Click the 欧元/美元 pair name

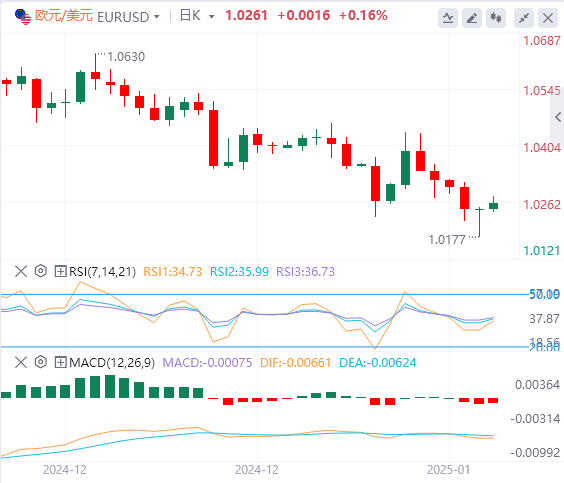(64, 16)
